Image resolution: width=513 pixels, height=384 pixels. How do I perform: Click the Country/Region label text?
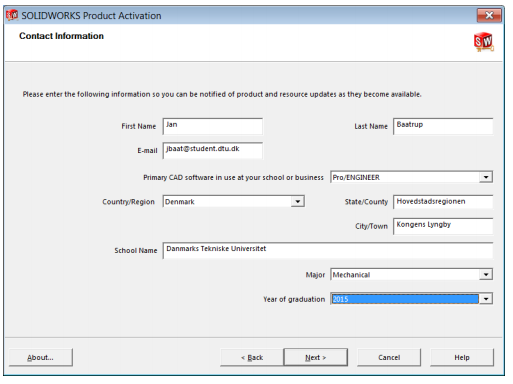pyautogui.click(x=128, y=202)
